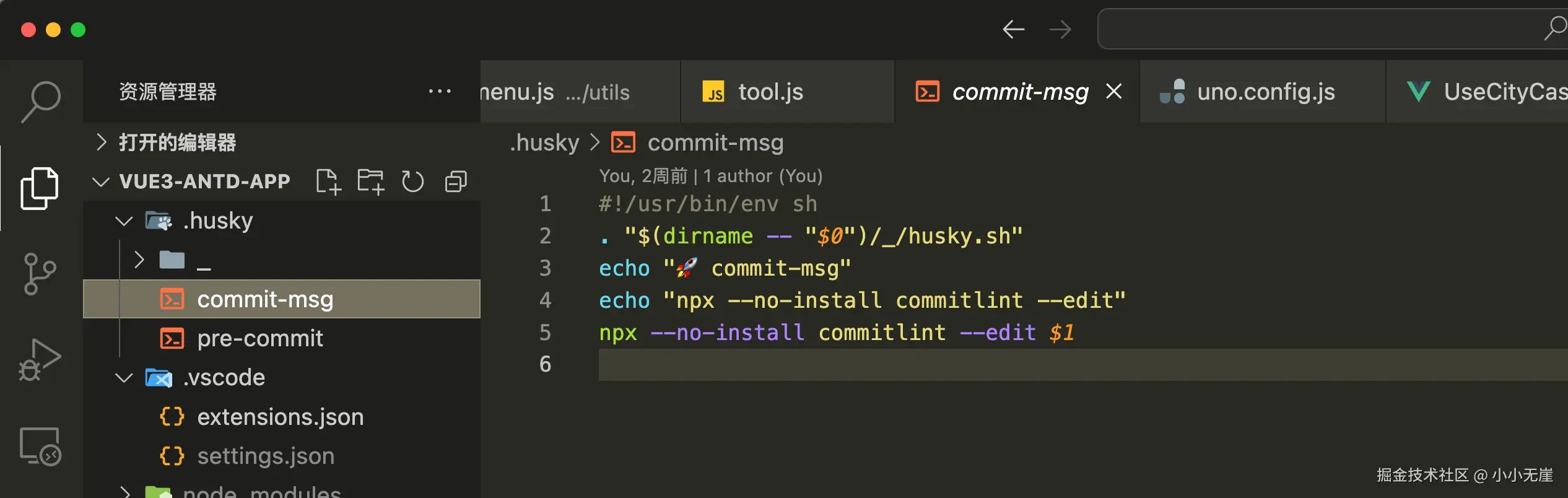Switch to the uno.config.js tab
Screen dimensions: 1568x498
pyautogui.click(x=1265, y=92)
